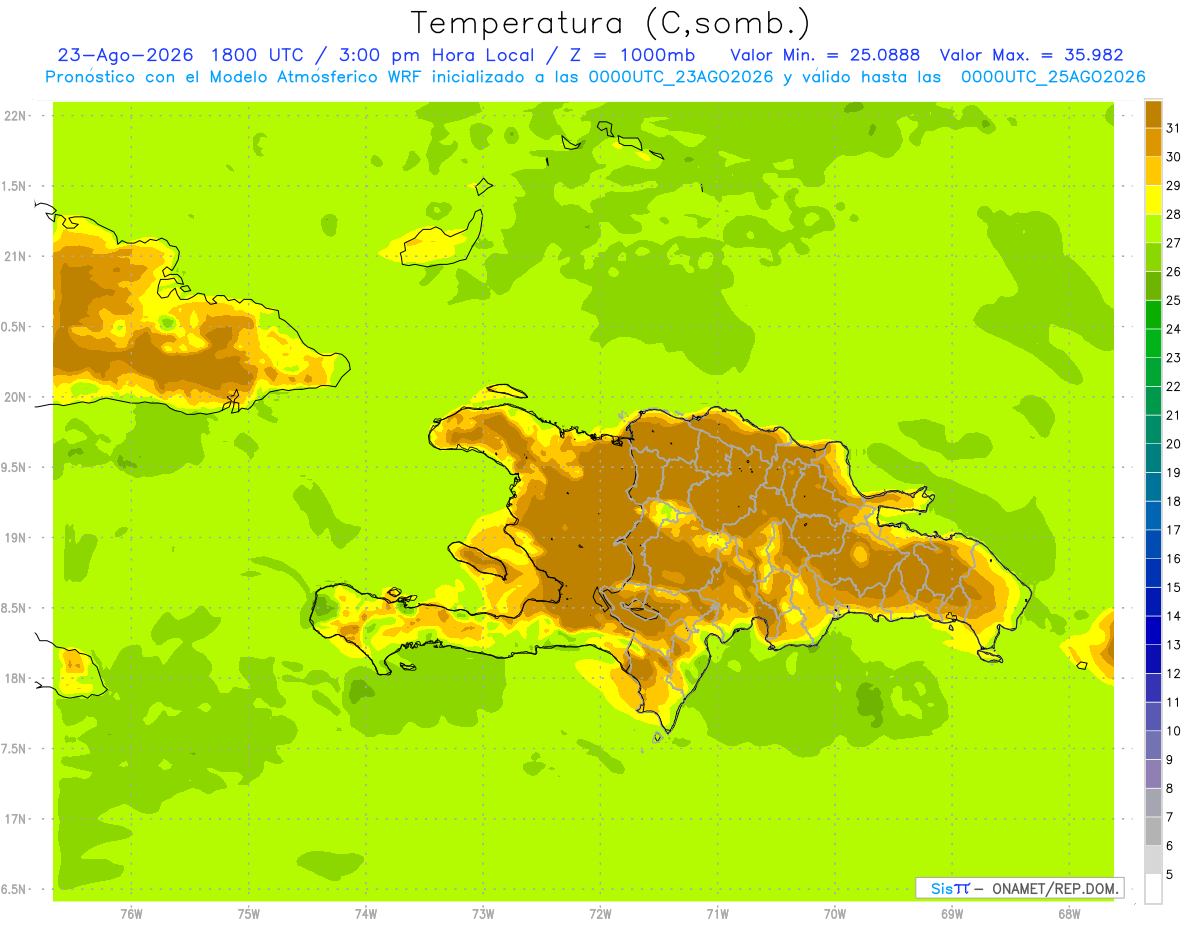Screen dimensions: 1200x927
Task: Click legend value "25"
Action: click(1174, 300)
